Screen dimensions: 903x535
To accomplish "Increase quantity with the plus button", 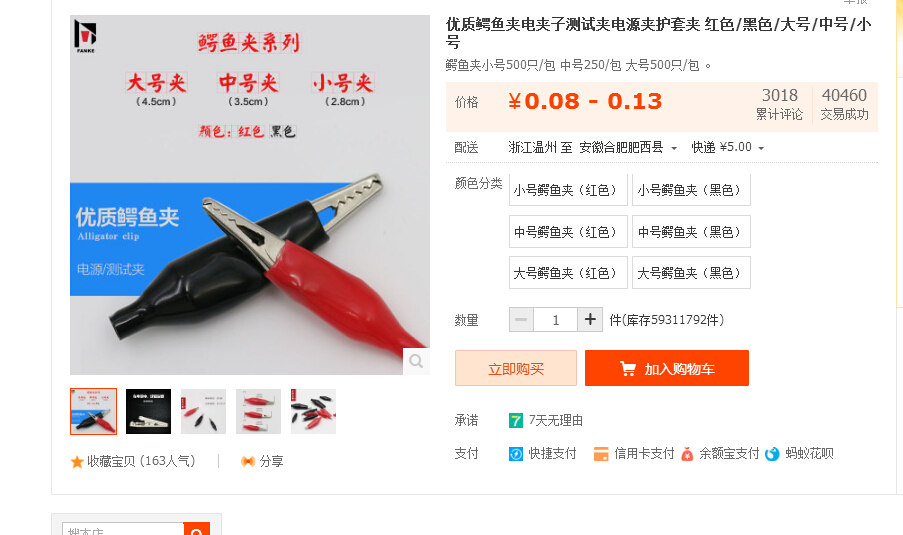I will 590,320.
